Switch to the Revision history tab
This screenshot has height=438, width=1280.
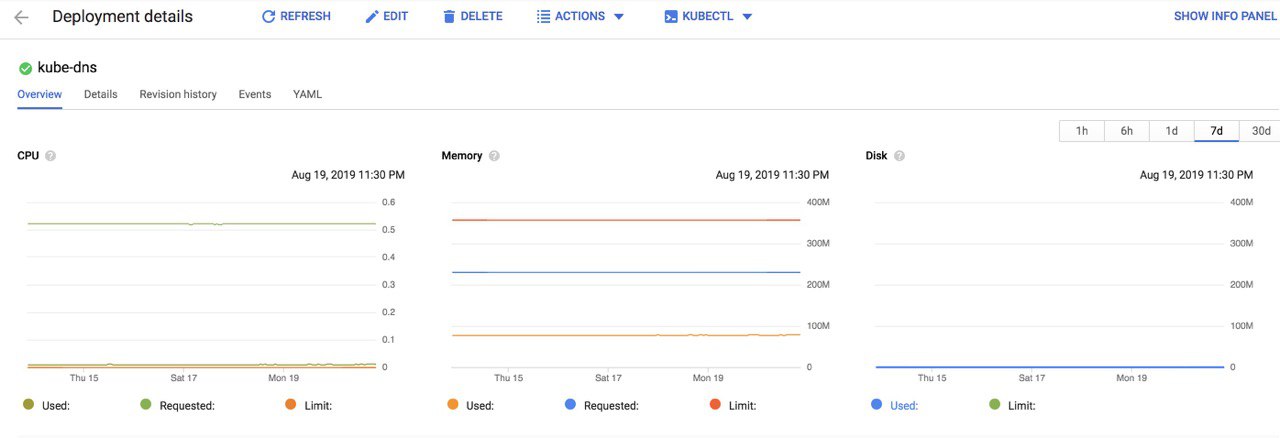tap(178, 94)
